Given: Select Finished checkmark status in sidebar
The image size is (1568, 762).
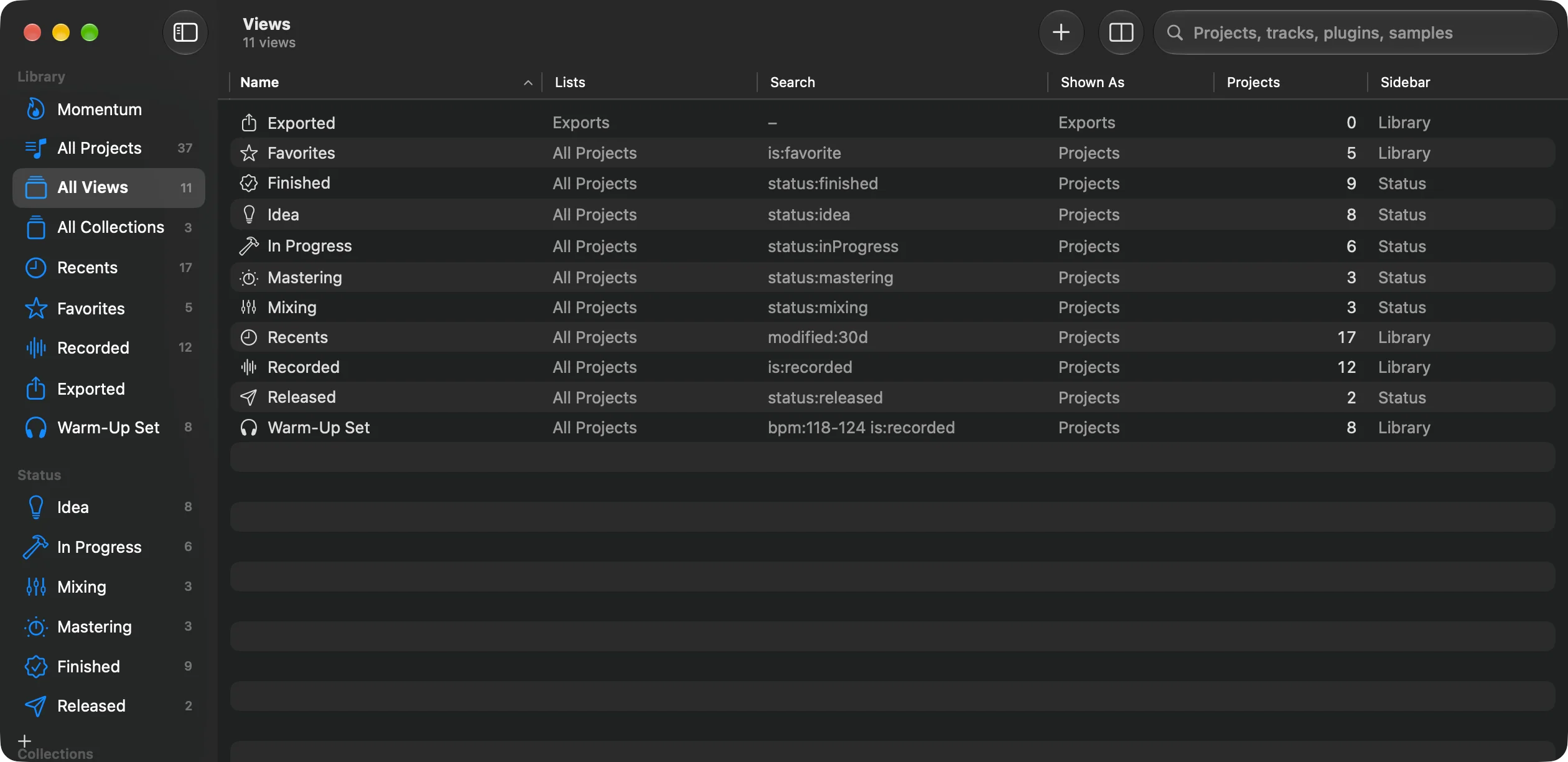Looking at the screenshot, I should pos(109,667).
